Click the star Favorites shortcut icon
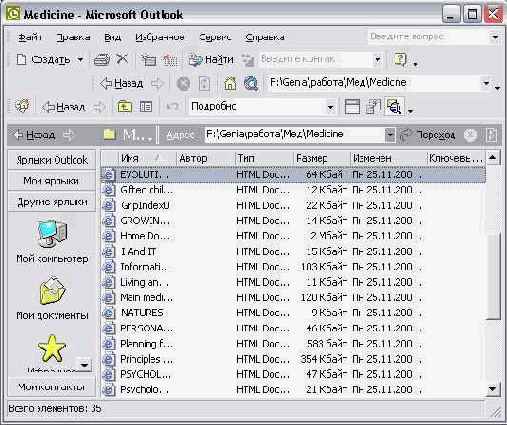The width and height of the screenshot is (507, 425). [x=52, y=349]
